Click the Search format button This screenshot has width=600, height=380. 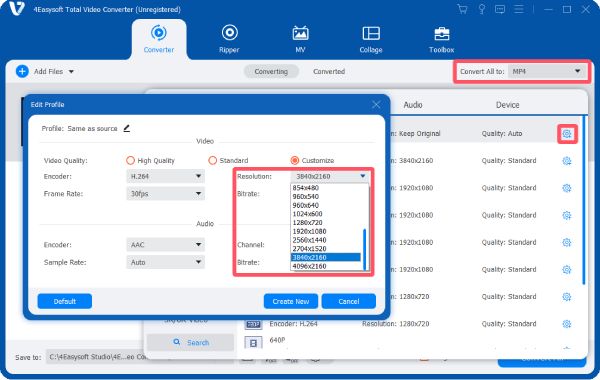[191, 342]
